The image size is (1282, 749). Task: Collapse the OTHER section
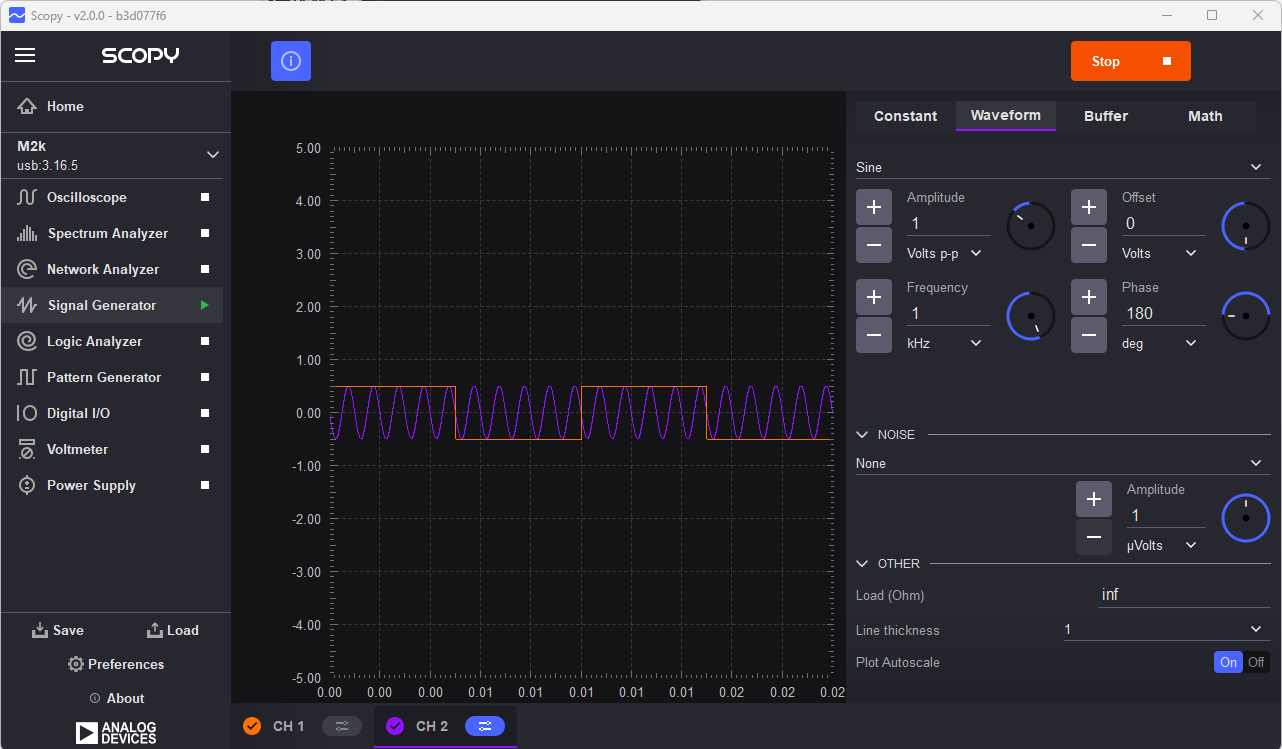(x=863, y=564)
